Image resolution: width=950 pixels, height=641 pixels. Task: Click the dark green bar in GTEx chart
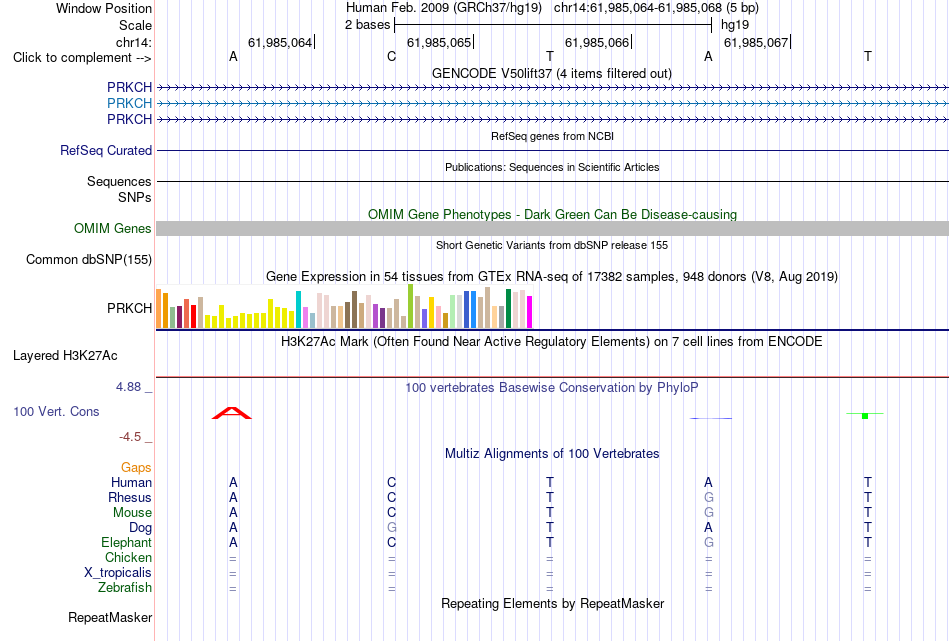[x=508, y=308]
